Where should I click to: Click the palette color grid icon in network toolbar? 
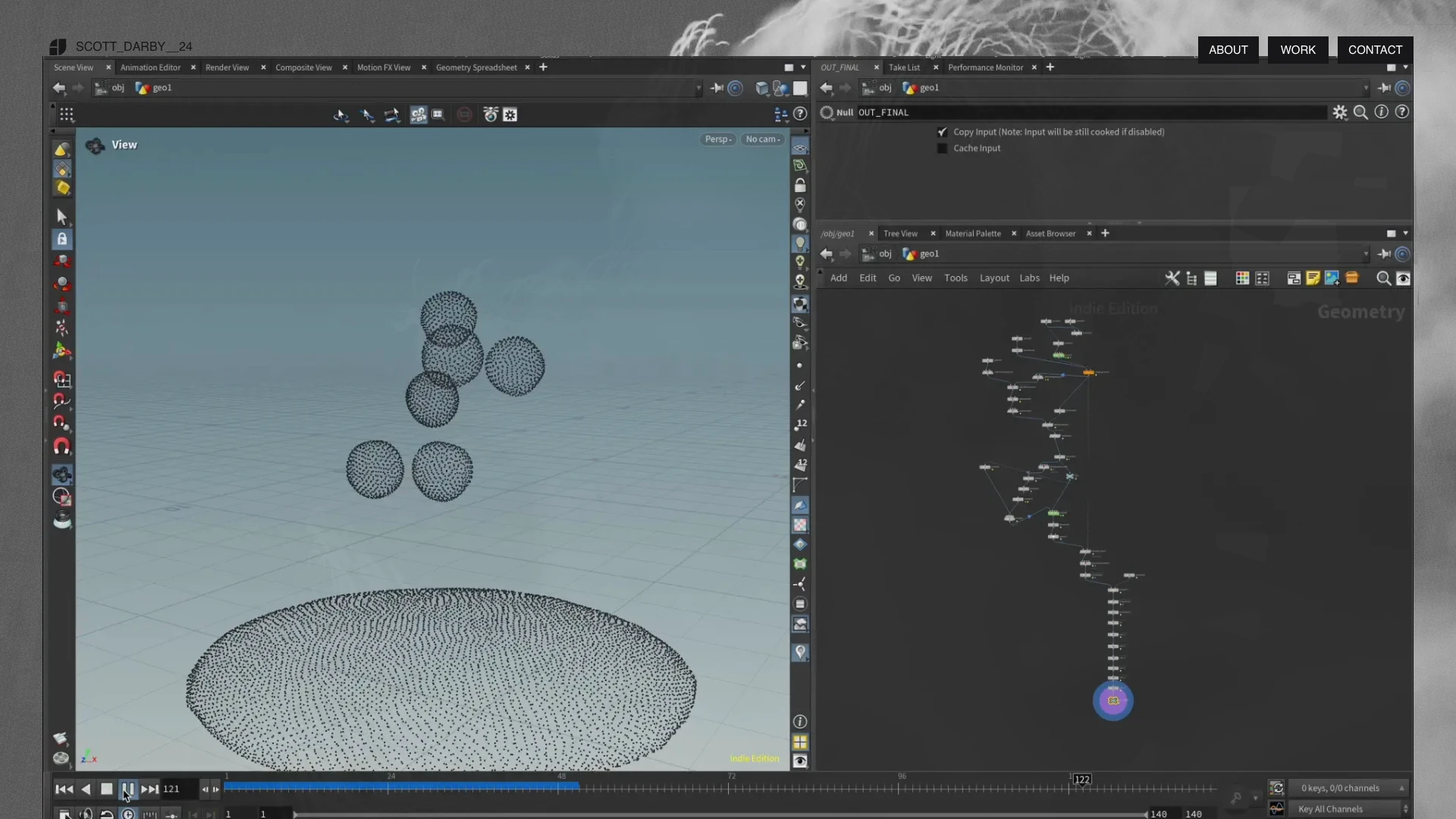tap(1242, 278)
